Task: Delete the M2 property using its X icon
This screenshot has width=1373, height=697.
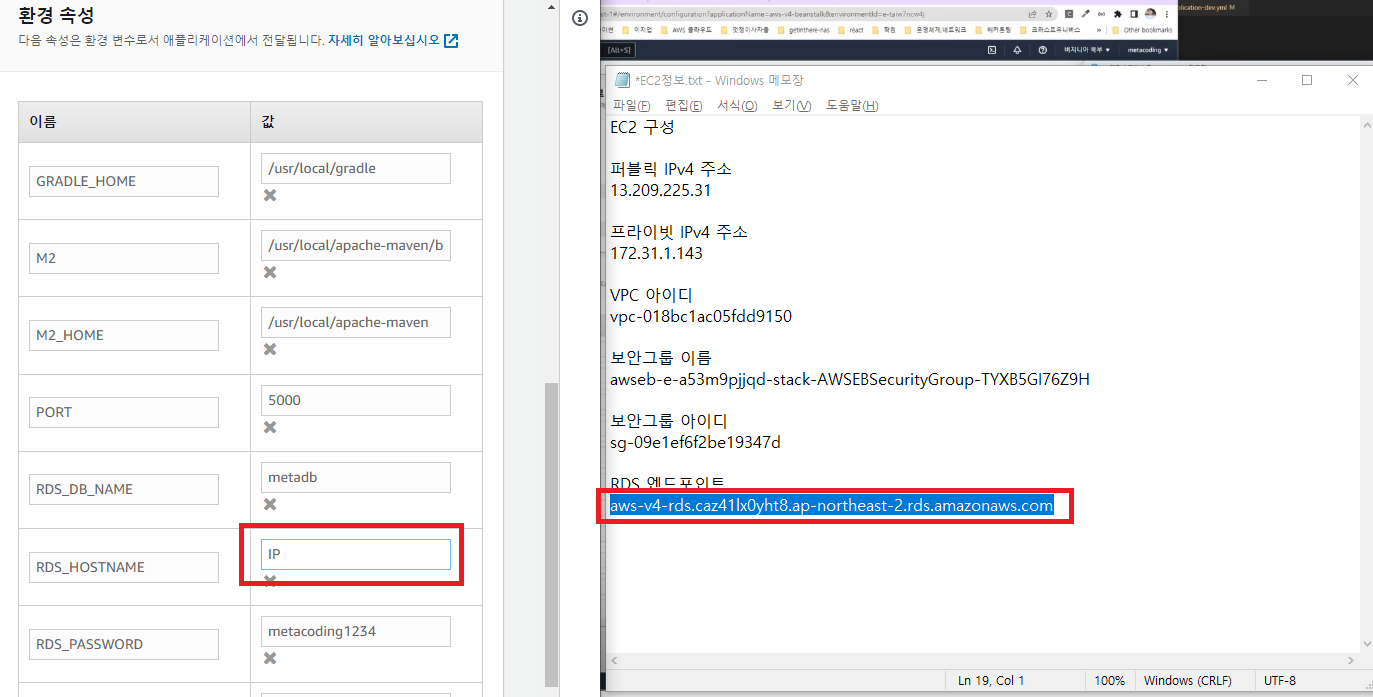Action: [x=270, y=272]
